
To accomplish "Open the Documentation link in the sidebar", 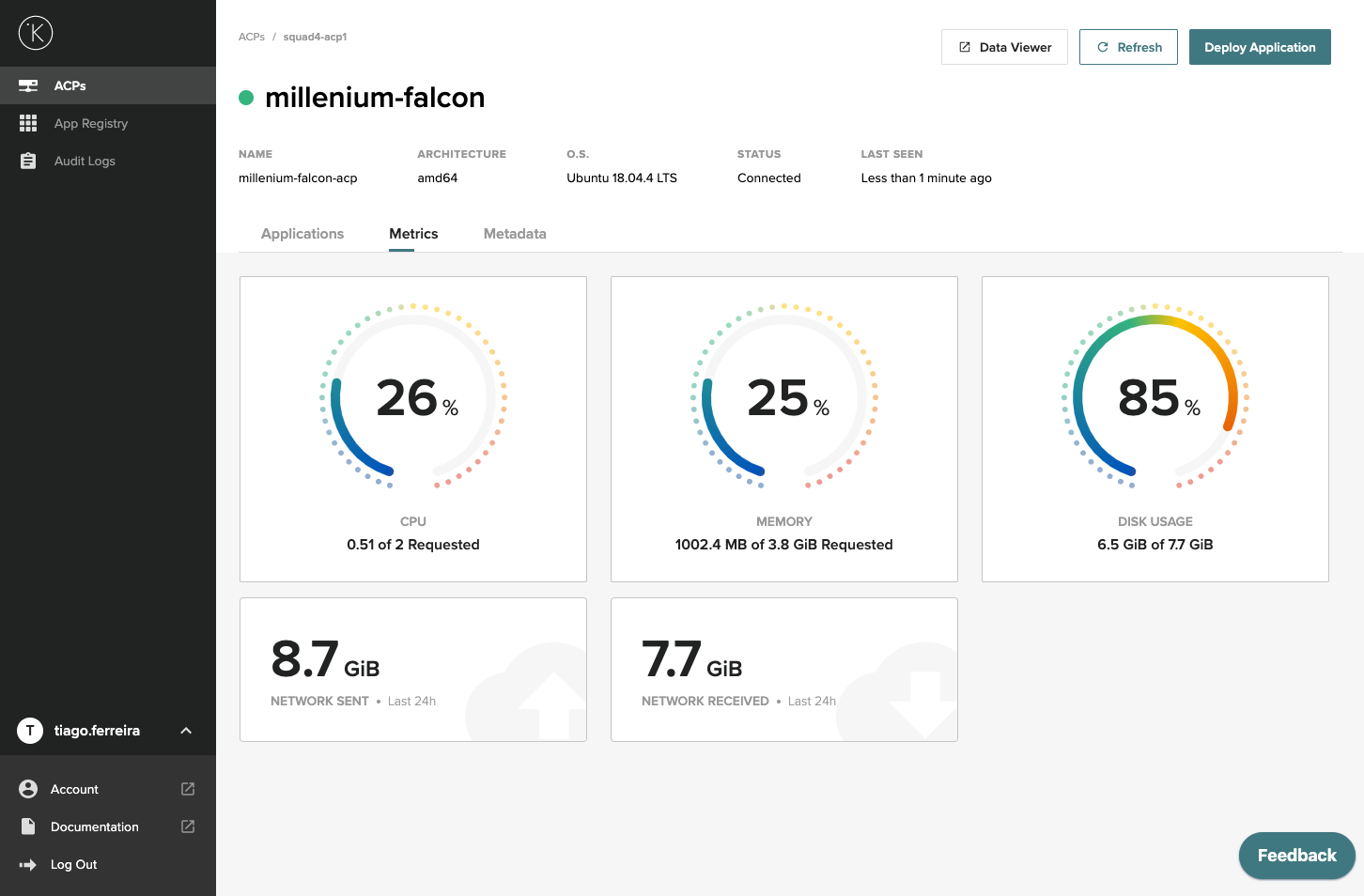I will point(95,826).
